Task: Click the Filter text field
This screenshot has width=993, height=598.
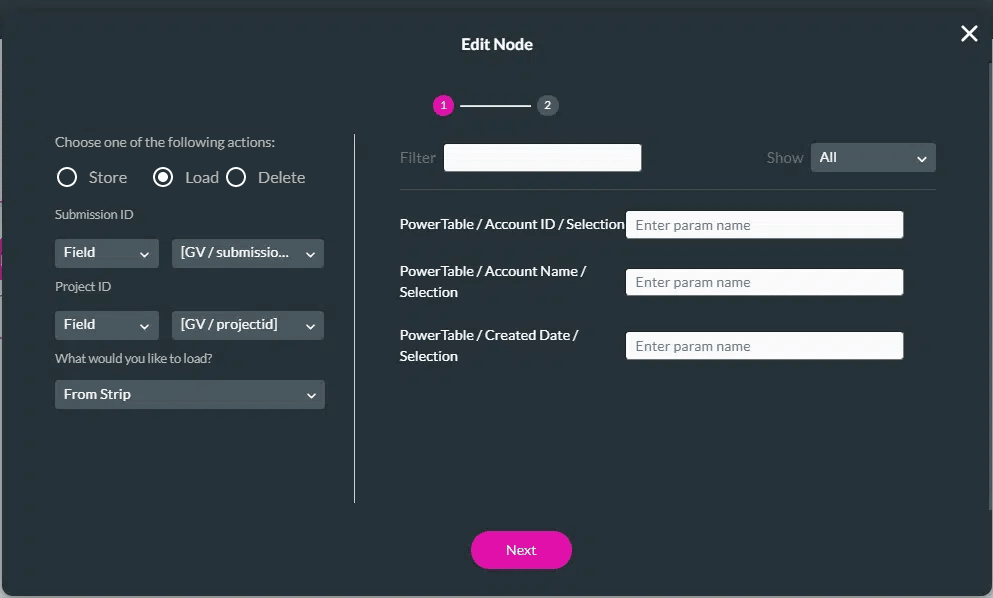Action: [542, 158]
